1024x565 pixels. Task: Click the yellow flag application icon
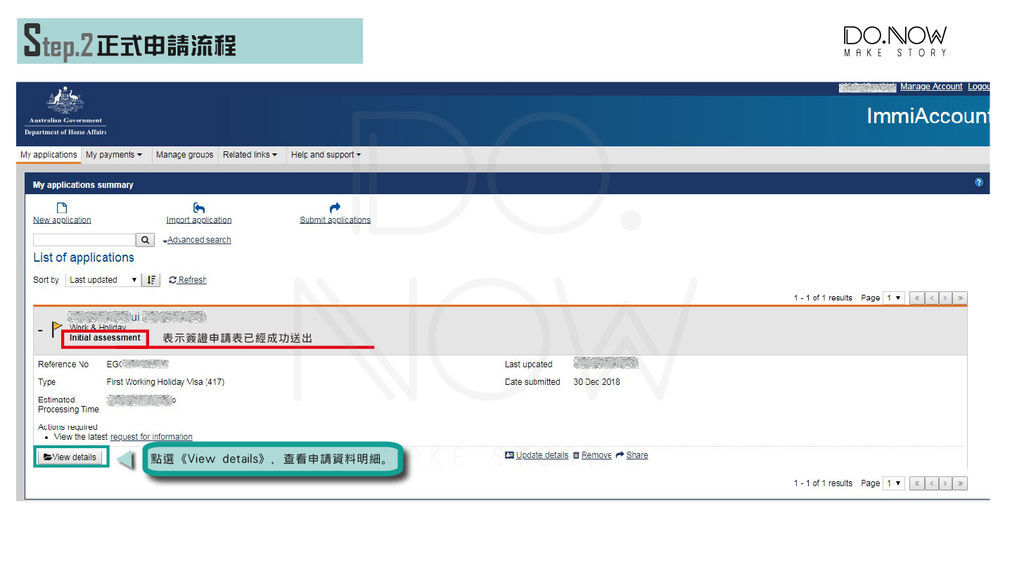57,329
